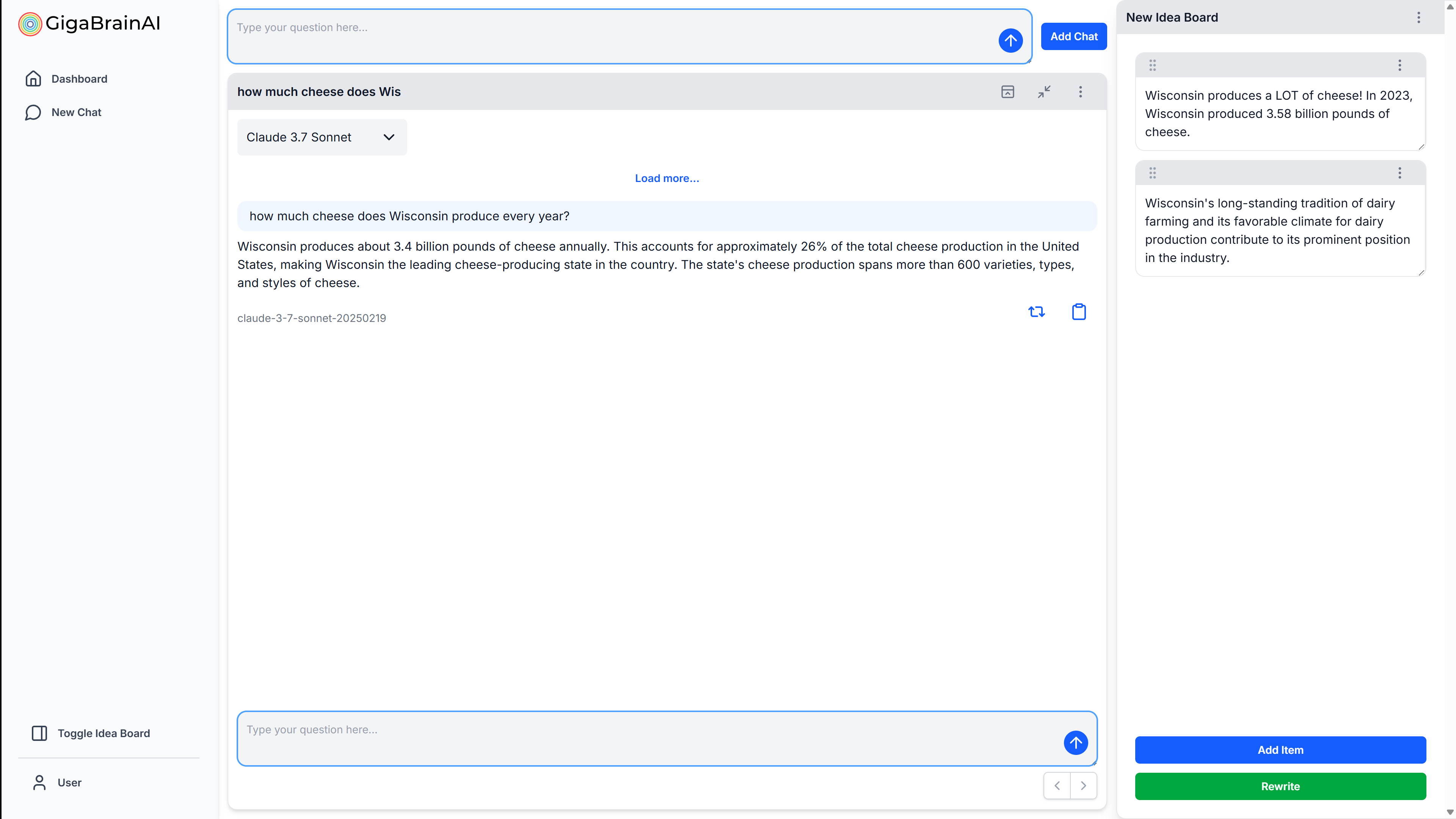Open the chat header three-dot menu
This screenshot has width=1456, height=819.
click(x=1080, y=91)
